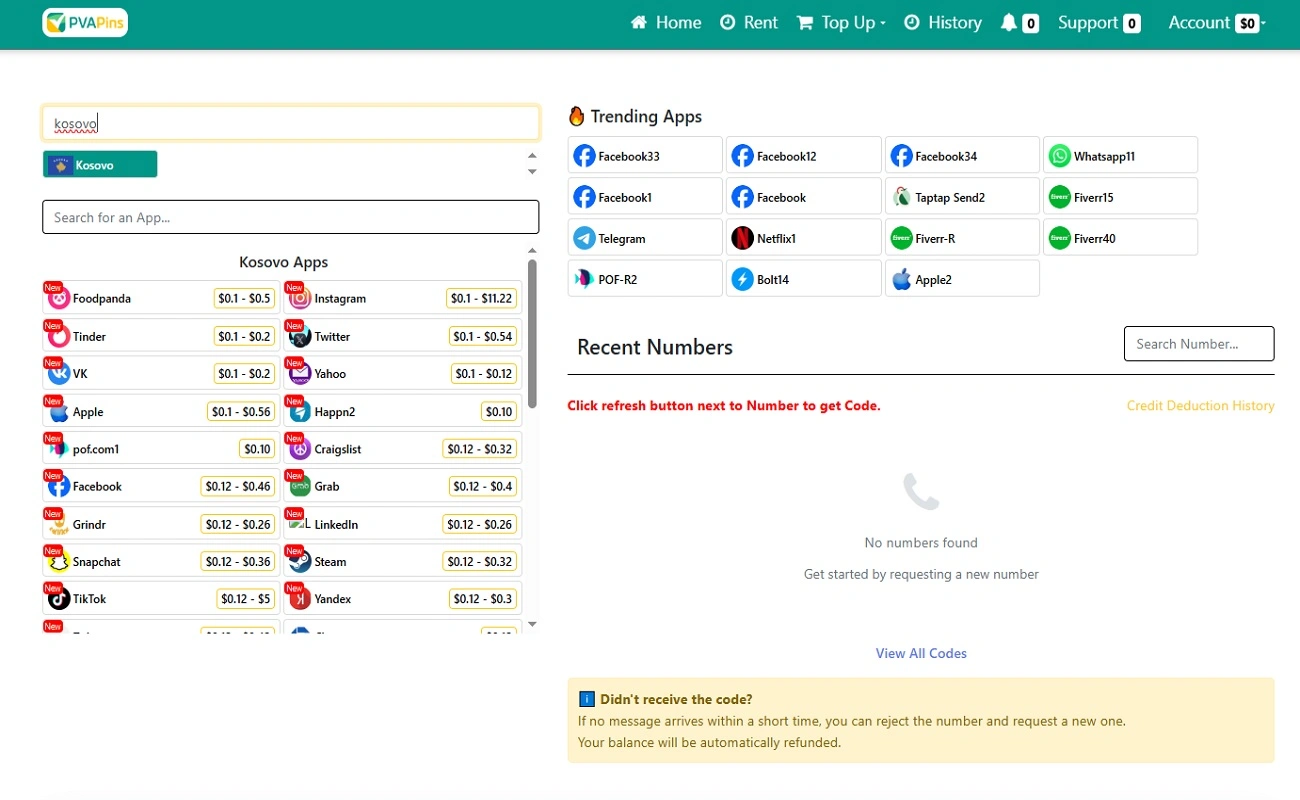Open the History page
The height and width of the screenshot is (800, 1300).
click(x=943, y=23)
